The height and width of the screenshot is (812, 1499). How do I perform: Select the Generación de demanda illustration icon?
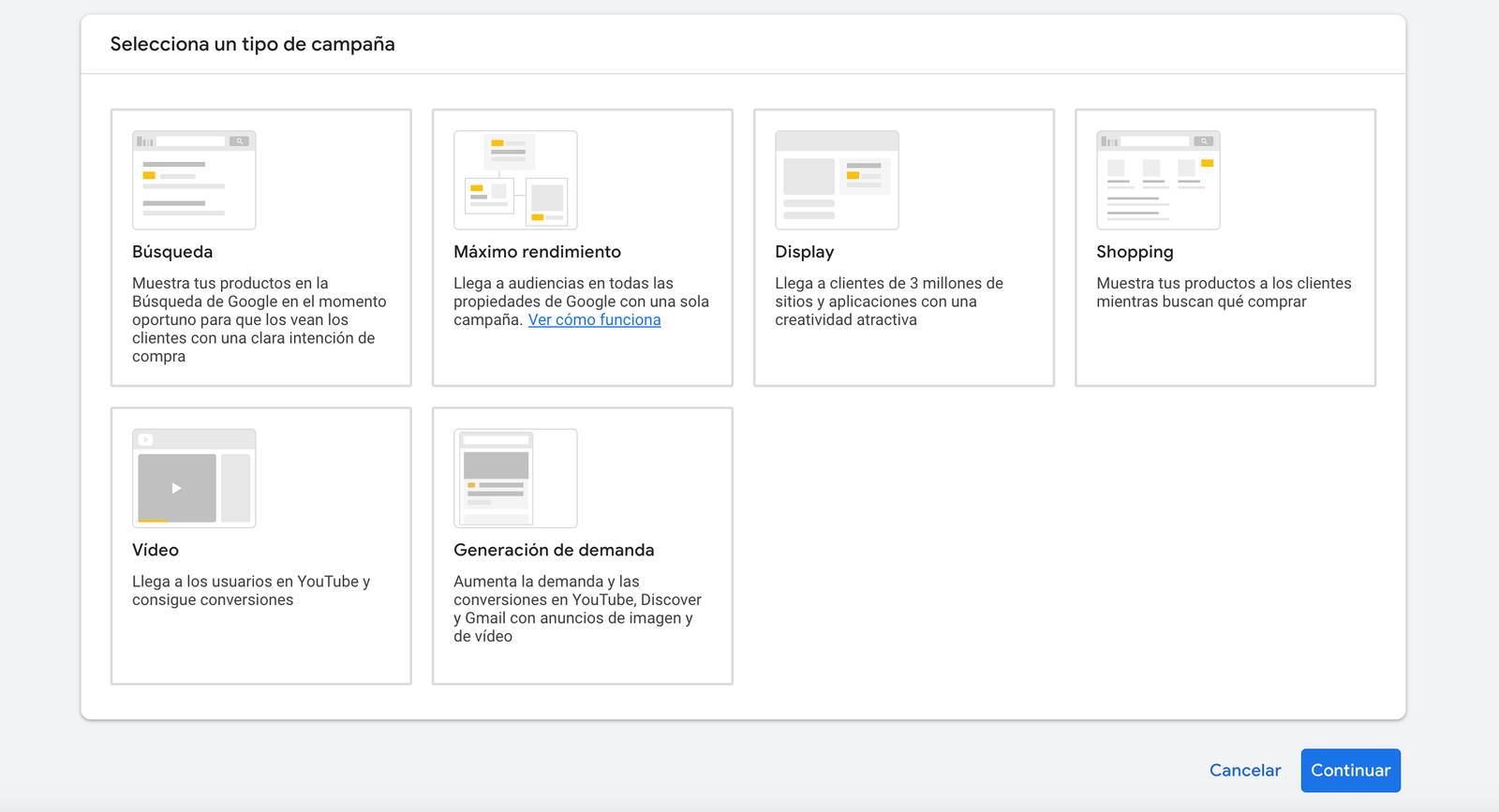click(515, 479)
